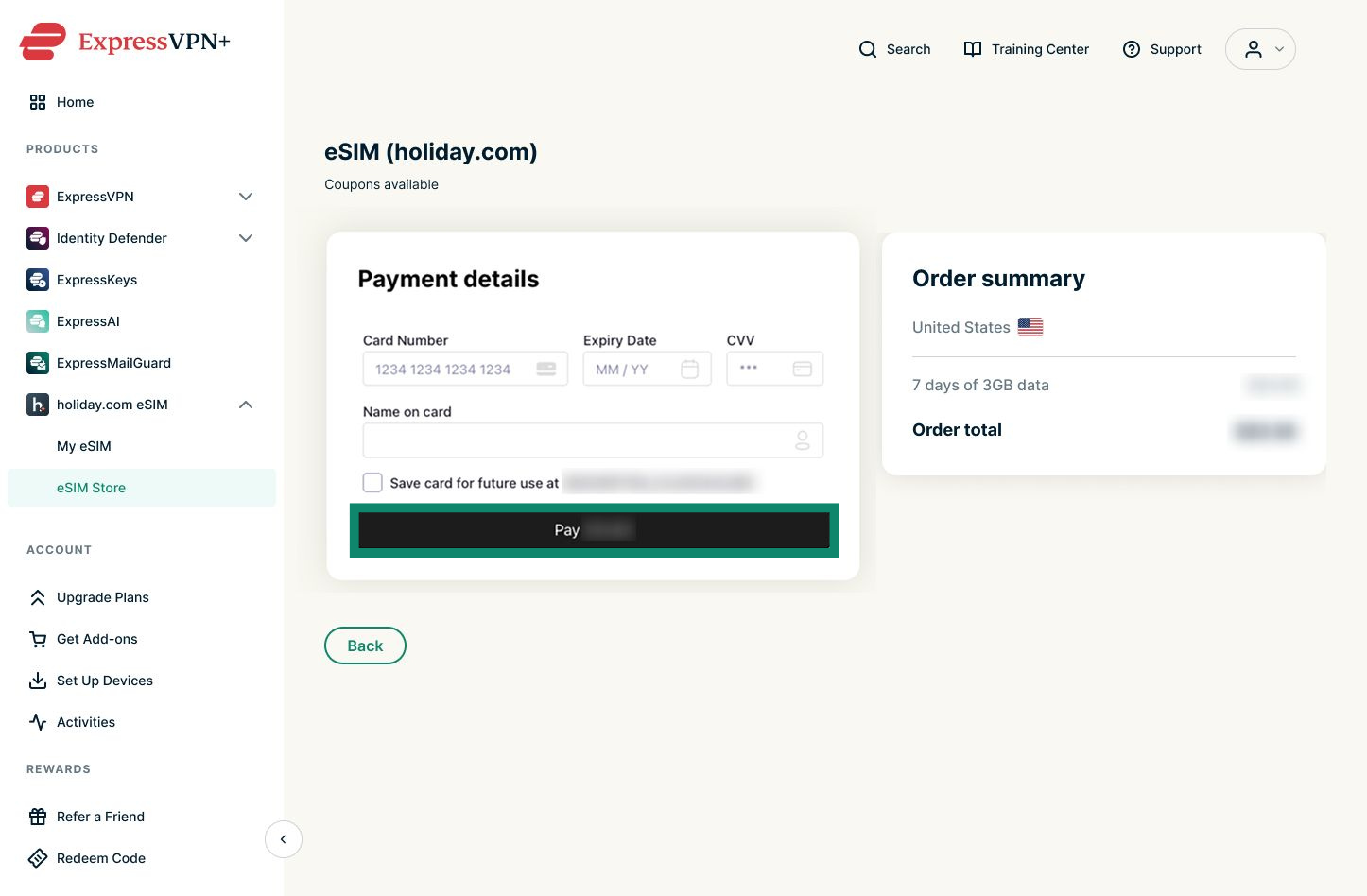
Task: Open the user account dropdown
Action: tap(1260, 49)
